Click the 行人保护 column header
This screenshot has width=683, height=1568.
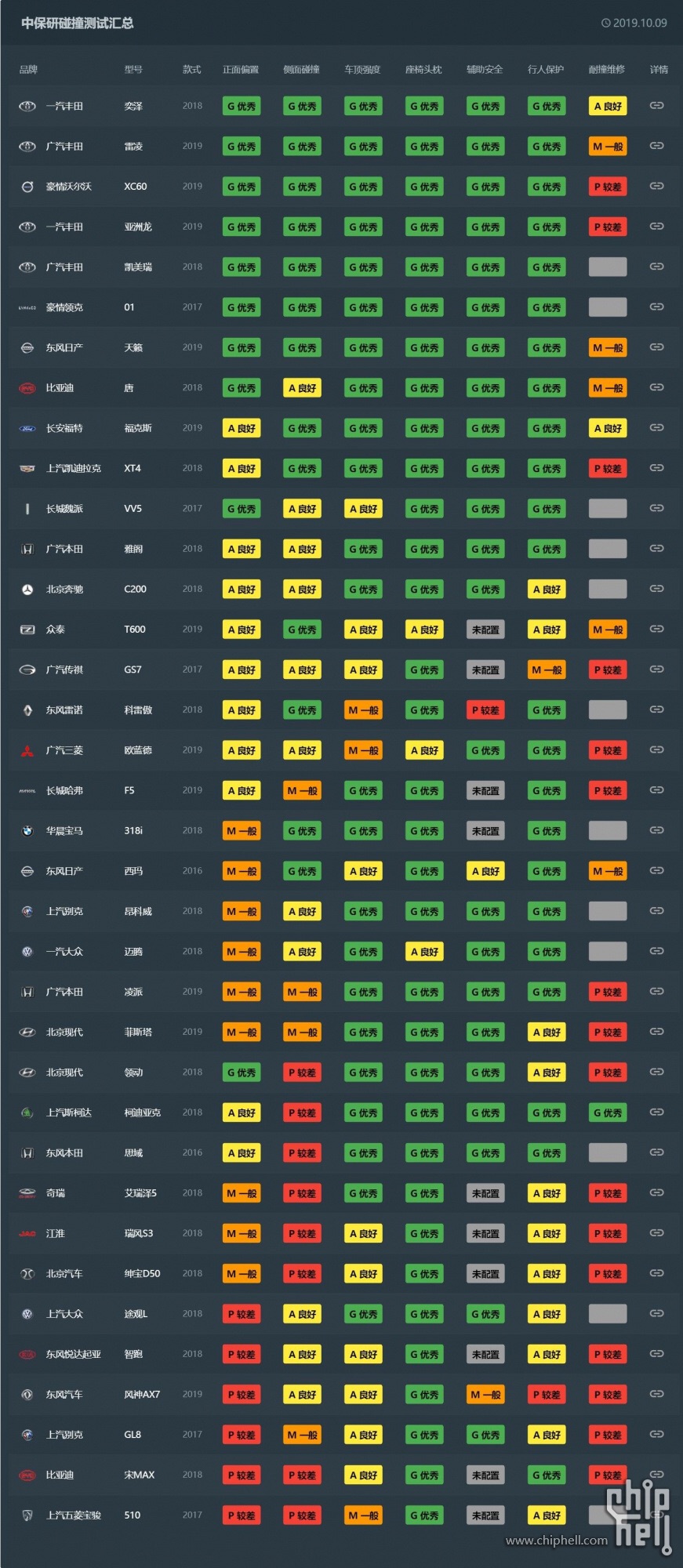click(546, 70)
